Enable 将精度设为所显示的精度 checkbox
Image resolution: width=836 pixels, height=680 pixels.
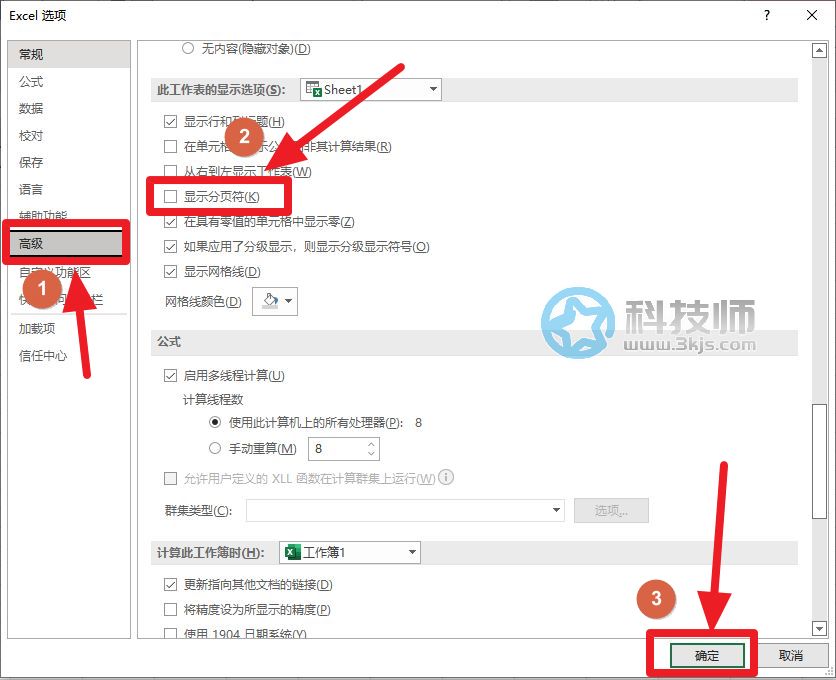(x=170, y=610)
